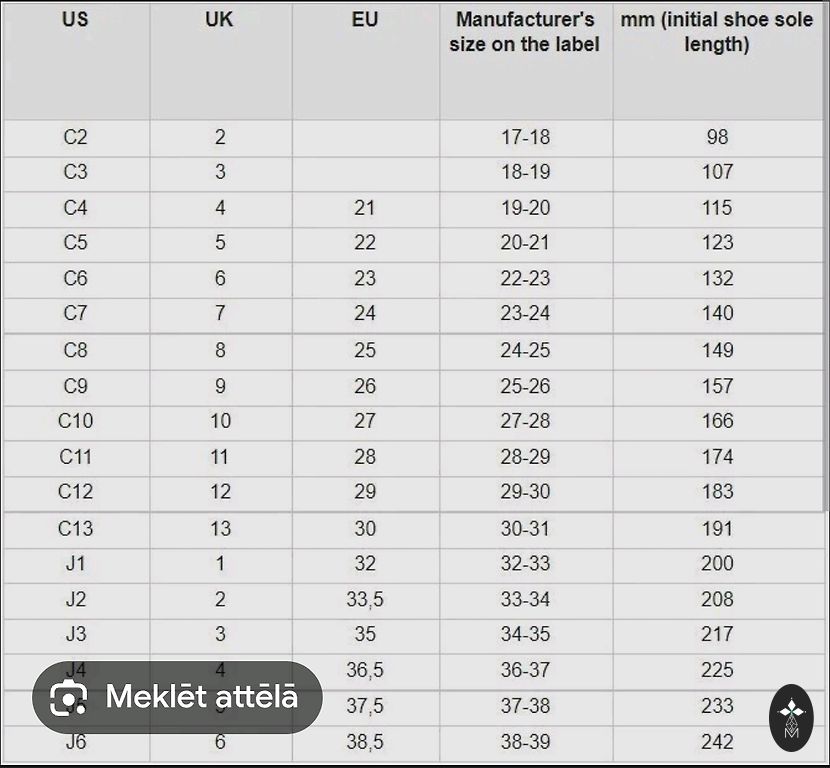Select the C13 size cell
The height and width of the screenshot is (768, 830).
[75, 528]
